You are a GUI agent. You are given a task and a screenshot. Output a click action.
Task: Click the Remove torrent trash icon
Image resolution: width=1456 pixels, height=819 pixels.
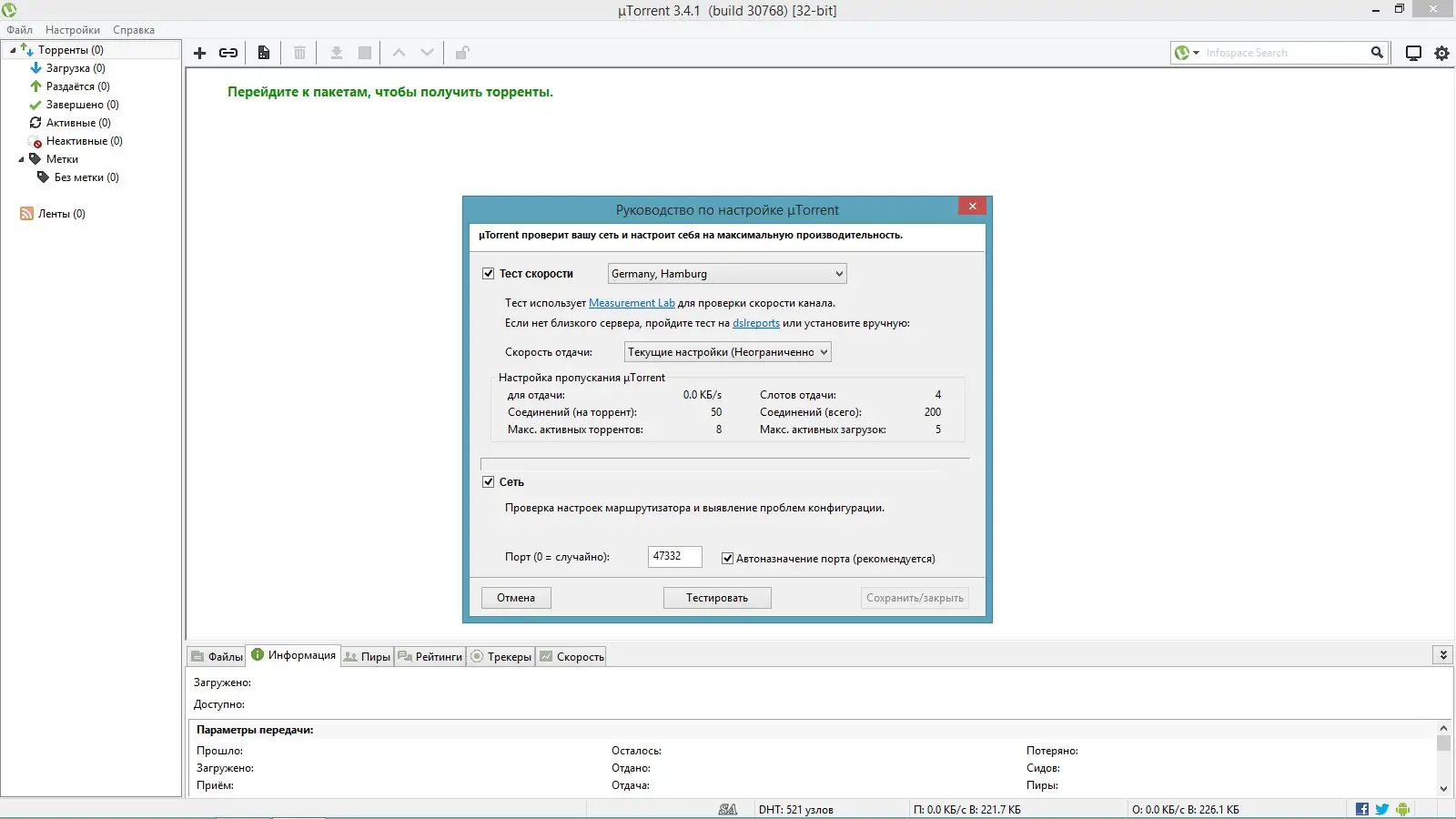299,53
